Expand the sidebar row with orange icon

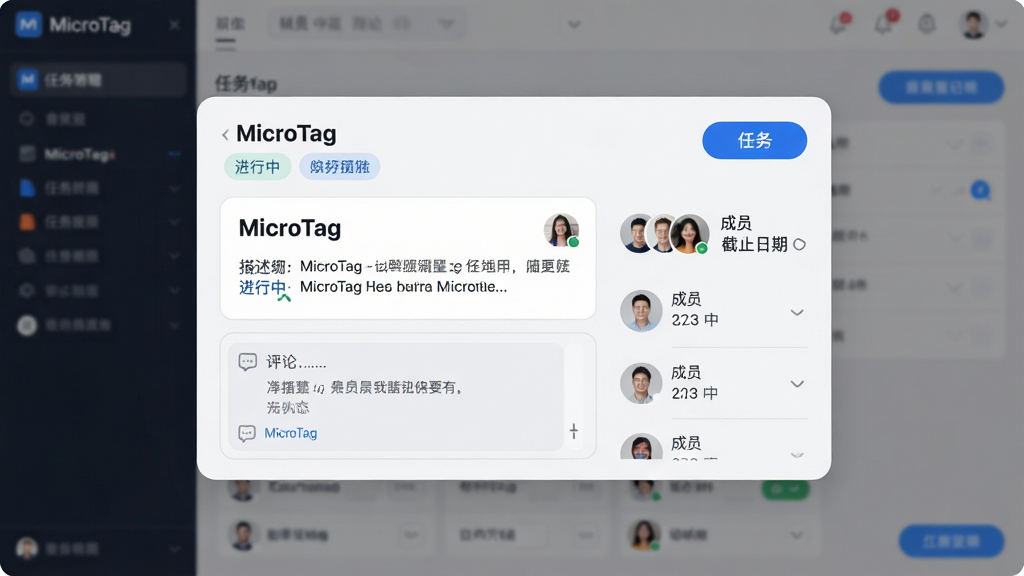(x=174, y=222)
